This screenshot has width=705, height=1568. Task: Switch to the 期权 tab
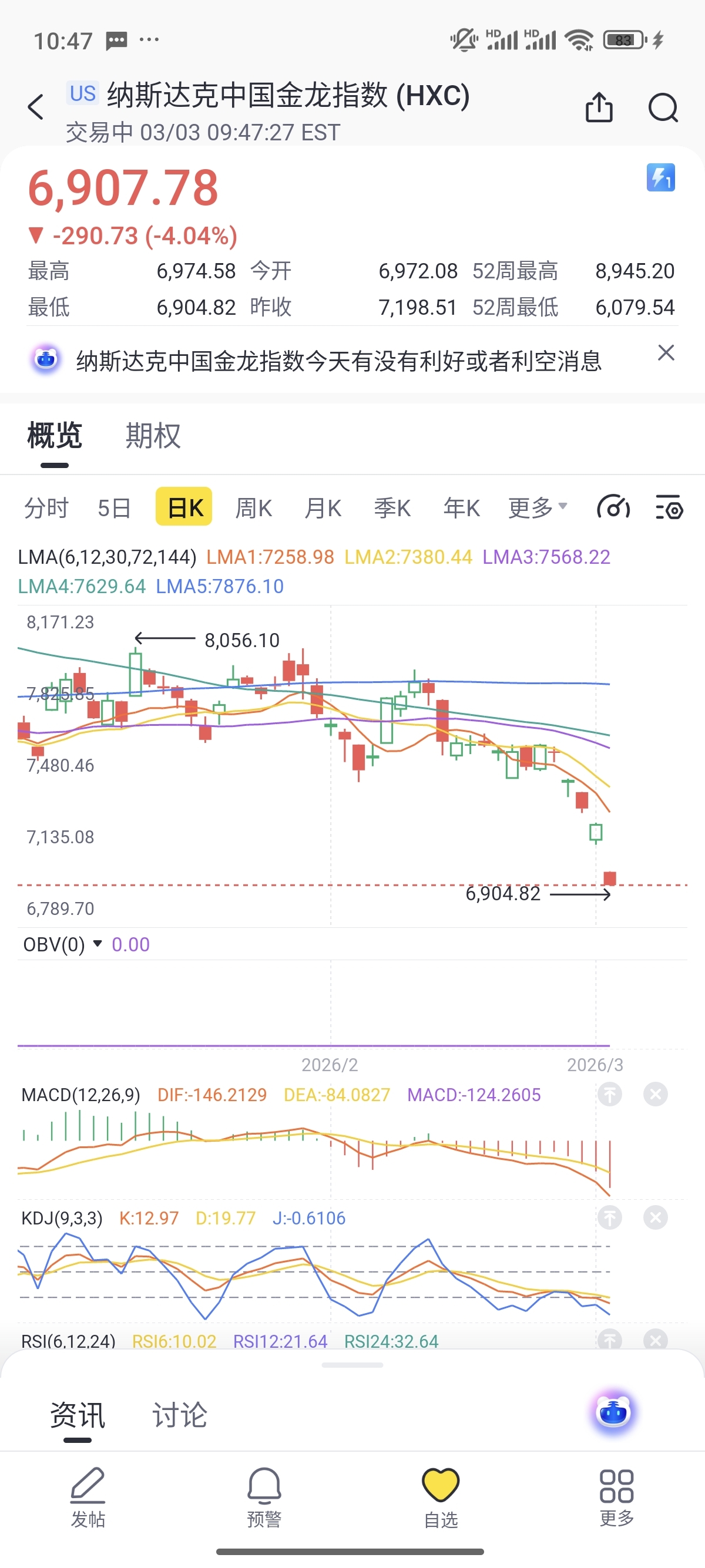point(153,436)
